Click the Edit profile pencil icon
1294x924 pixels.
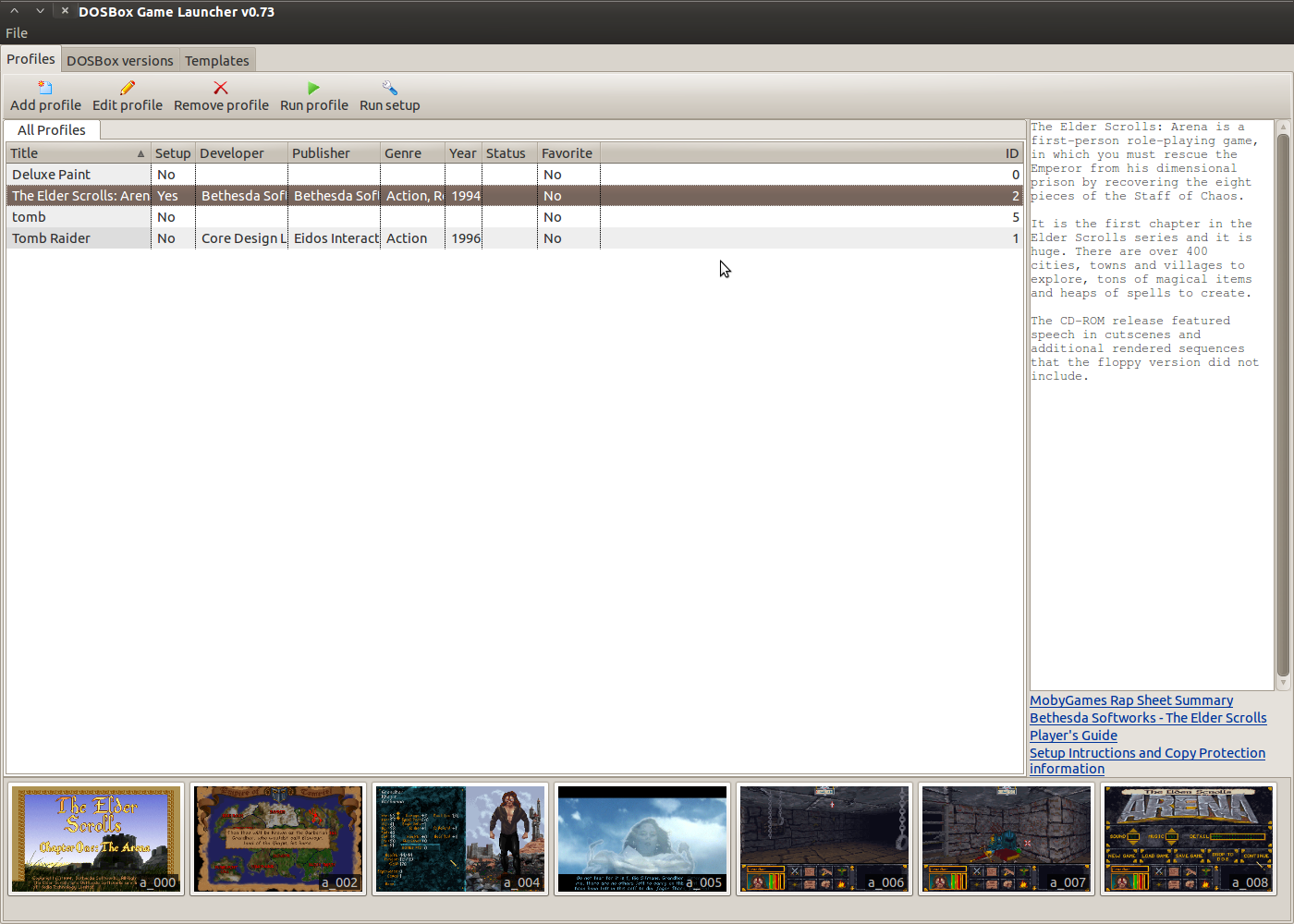tap(128, 88)
